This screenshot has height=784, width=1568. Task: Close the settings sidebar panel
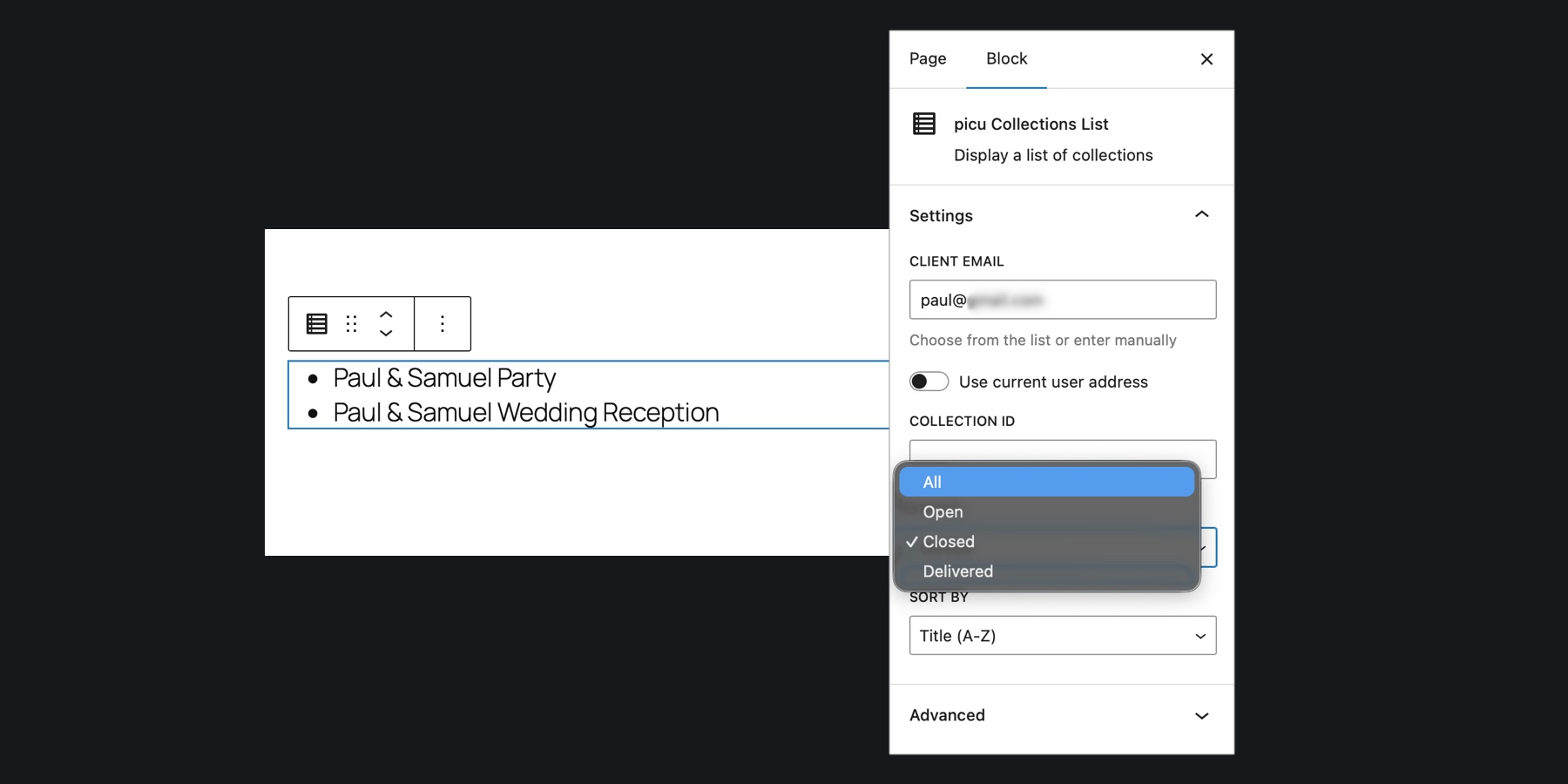tap(1206, 59)
